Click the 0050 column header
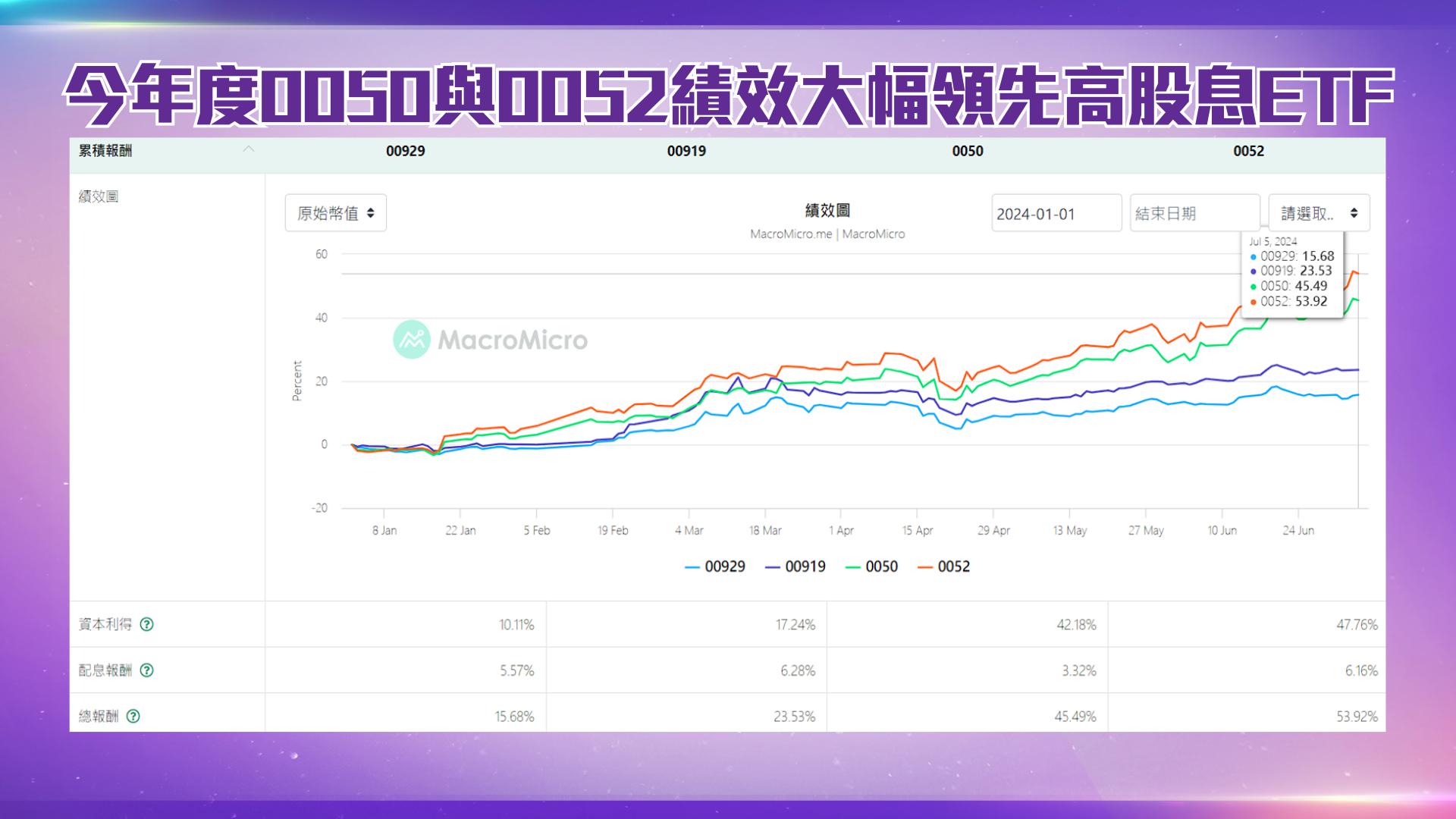The height and width of the screenshot is (819, 1456). point(967,151)
